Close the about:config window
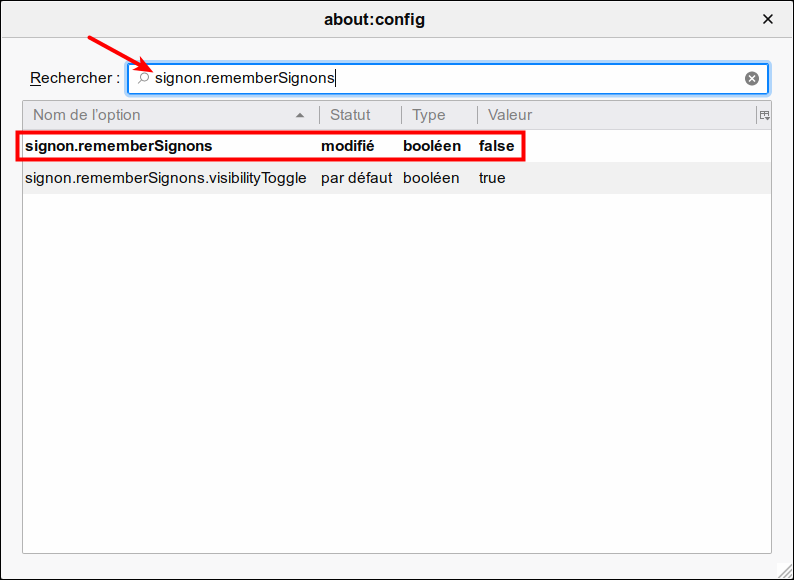 coord(768,19)
